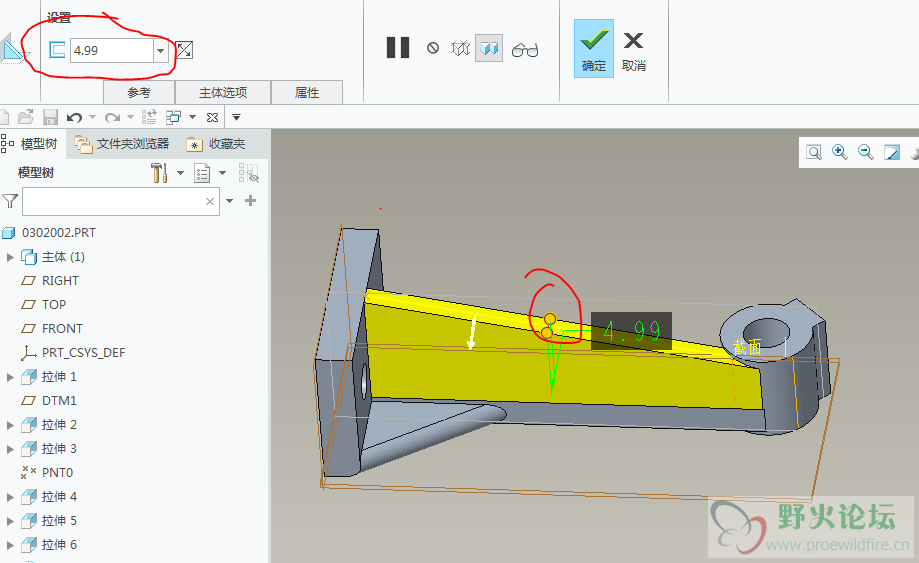Click the model tree search field

[x=121, y=202]
